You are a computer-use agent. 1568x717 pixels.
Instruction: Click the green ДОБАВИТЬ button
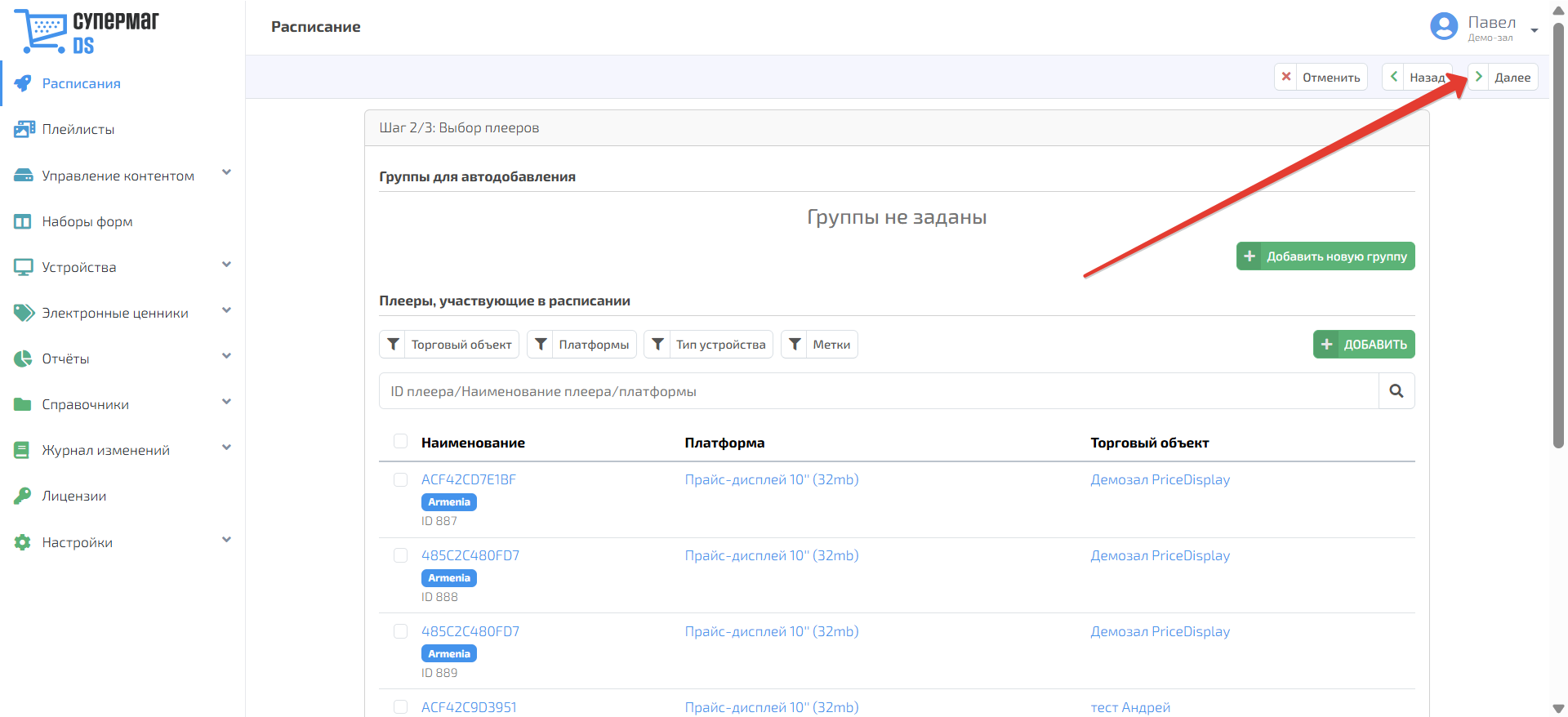click(x=1364, y=344)
